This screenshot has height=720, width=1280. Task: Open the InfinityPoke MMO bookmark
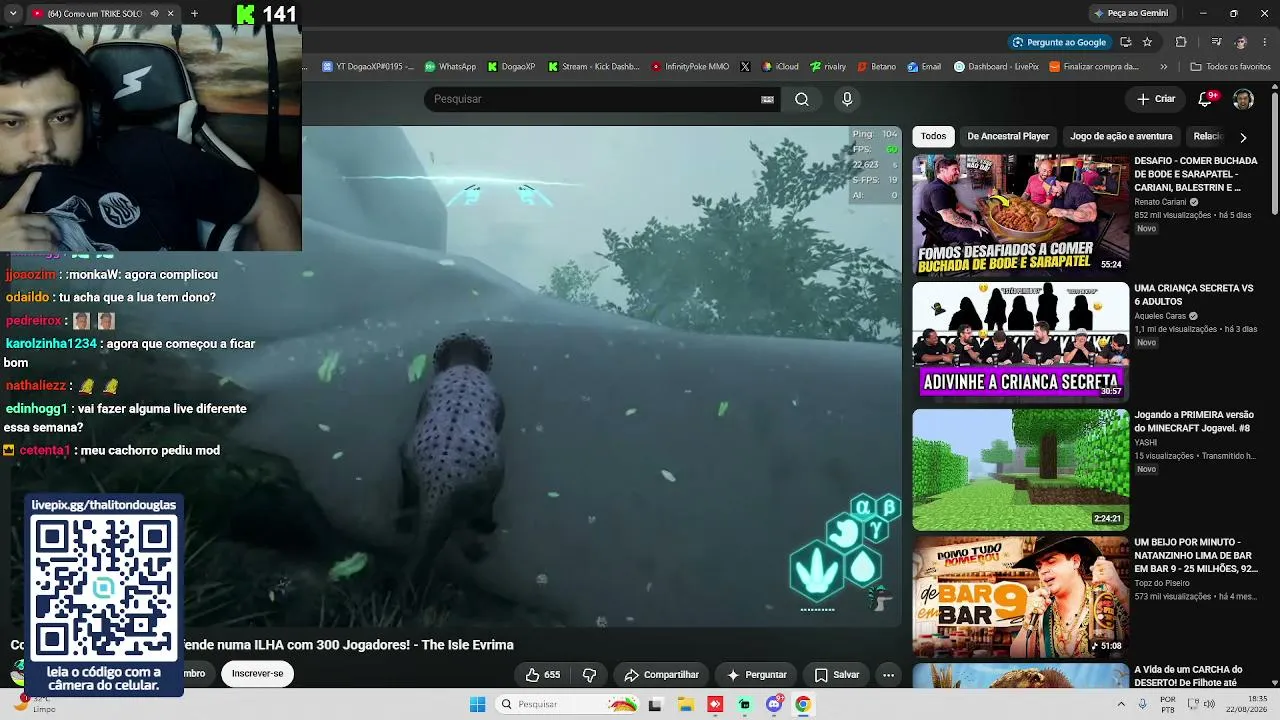(690, 67)
